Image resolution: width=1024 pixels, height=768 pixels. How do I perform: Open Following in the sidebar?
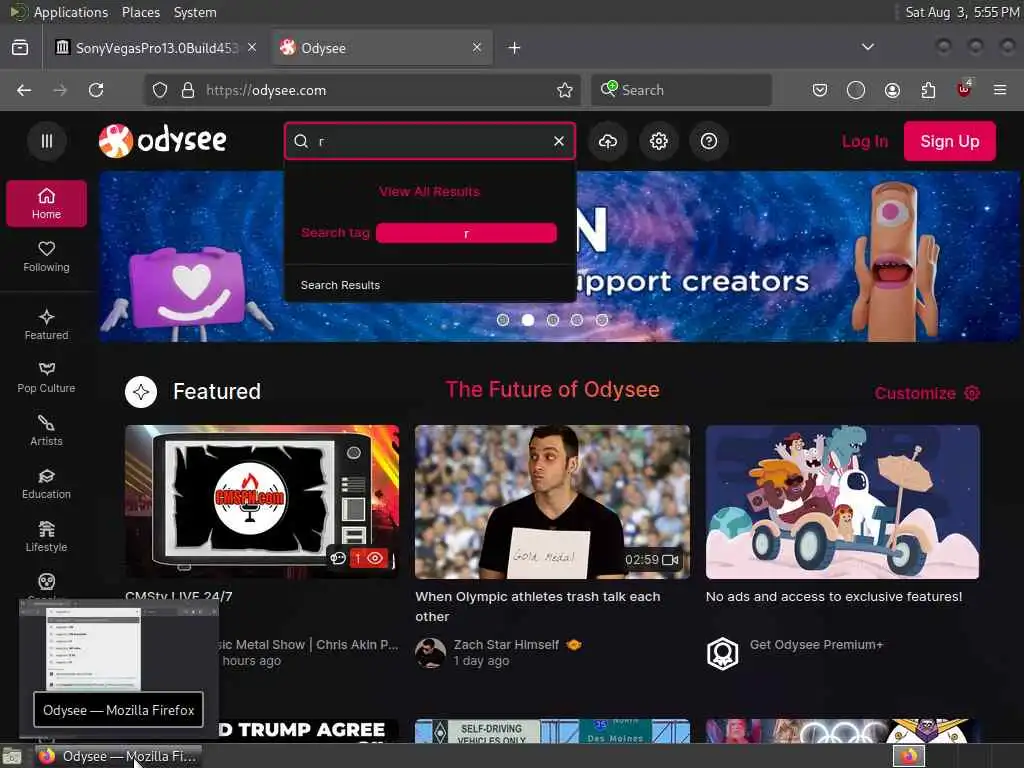46,257
